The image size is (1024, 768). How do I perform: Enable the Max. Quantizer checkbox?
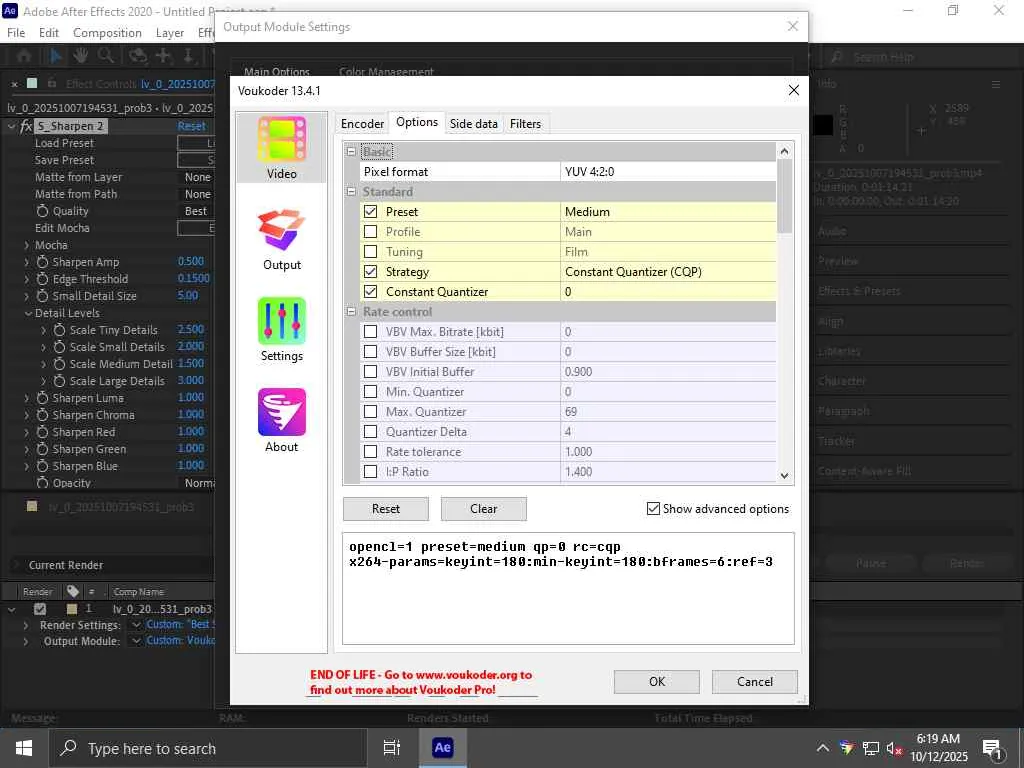click(370, 412)
